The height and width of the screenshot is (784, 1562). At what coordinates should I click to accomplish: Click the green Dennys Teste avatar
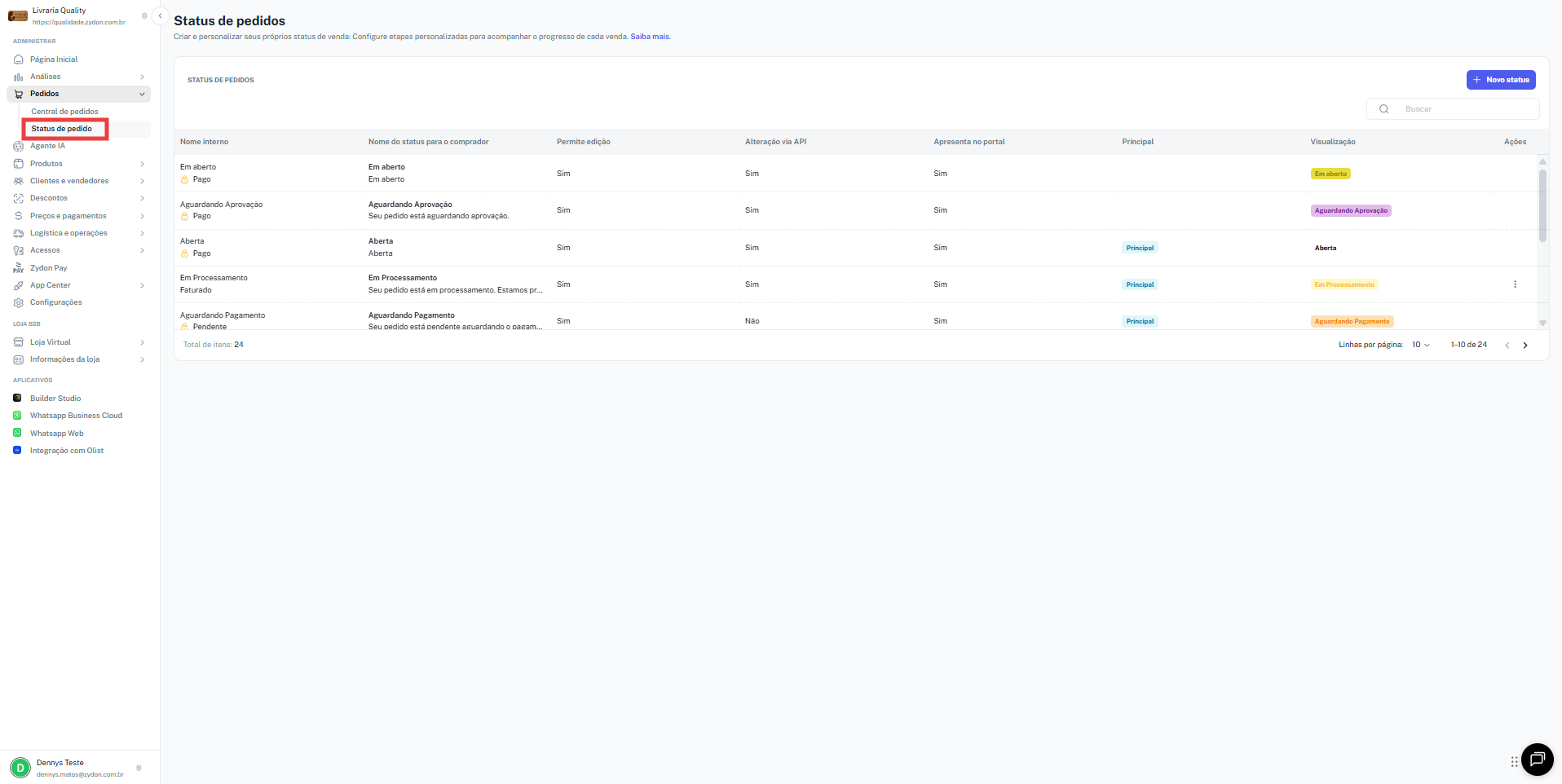(20, 768)
